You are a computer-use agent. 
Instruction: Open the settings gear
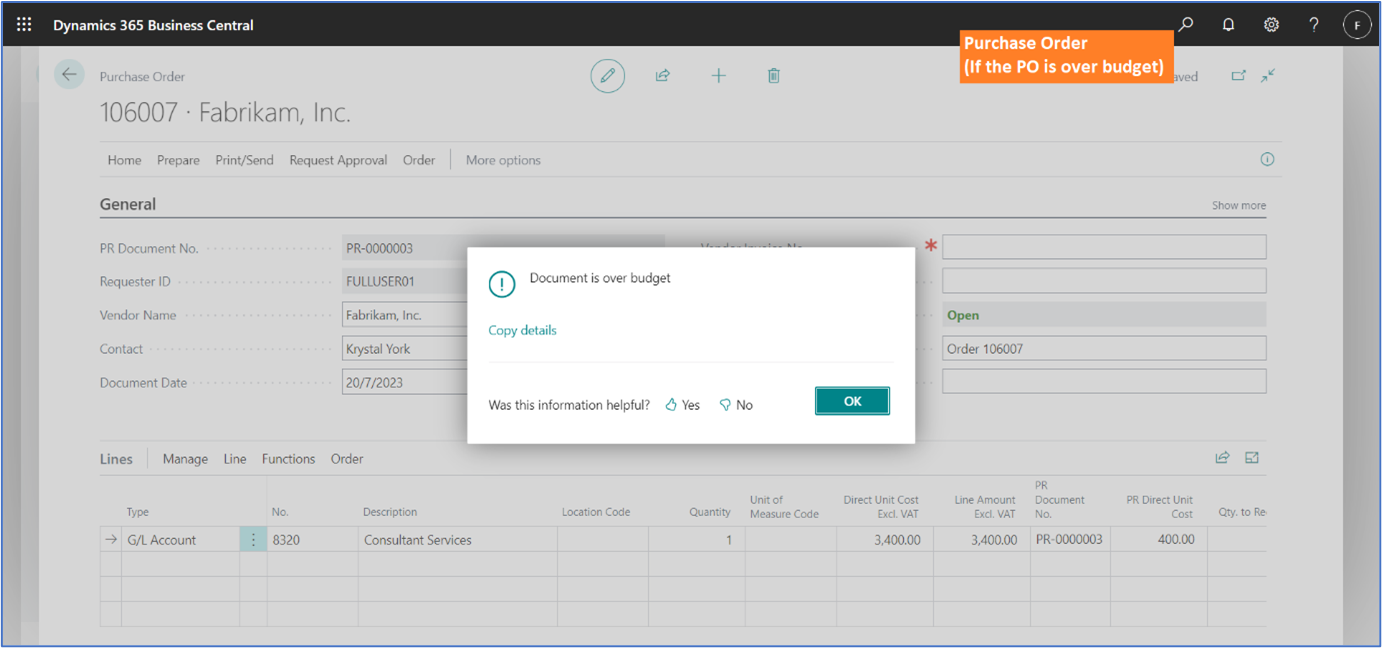pos(1271,24)
